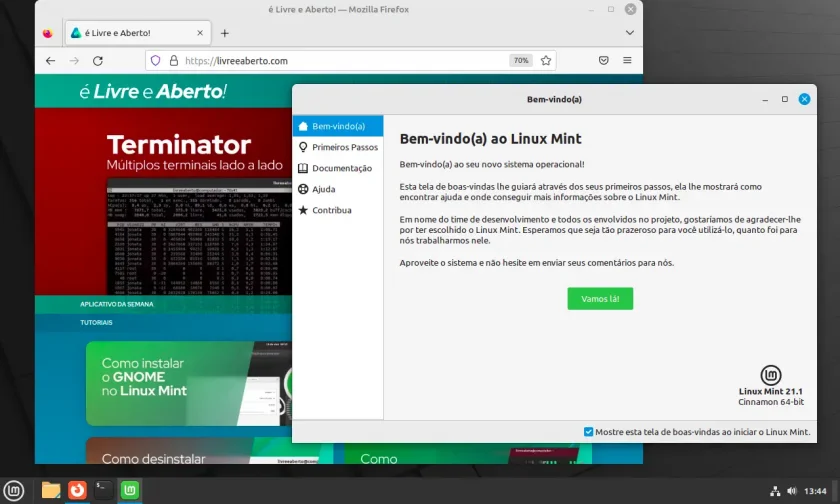Image resolution: width=840 pixels, height=504 pixels.
Task: Click the tracking protection shield icon
Action: click(x=155, y=61)
